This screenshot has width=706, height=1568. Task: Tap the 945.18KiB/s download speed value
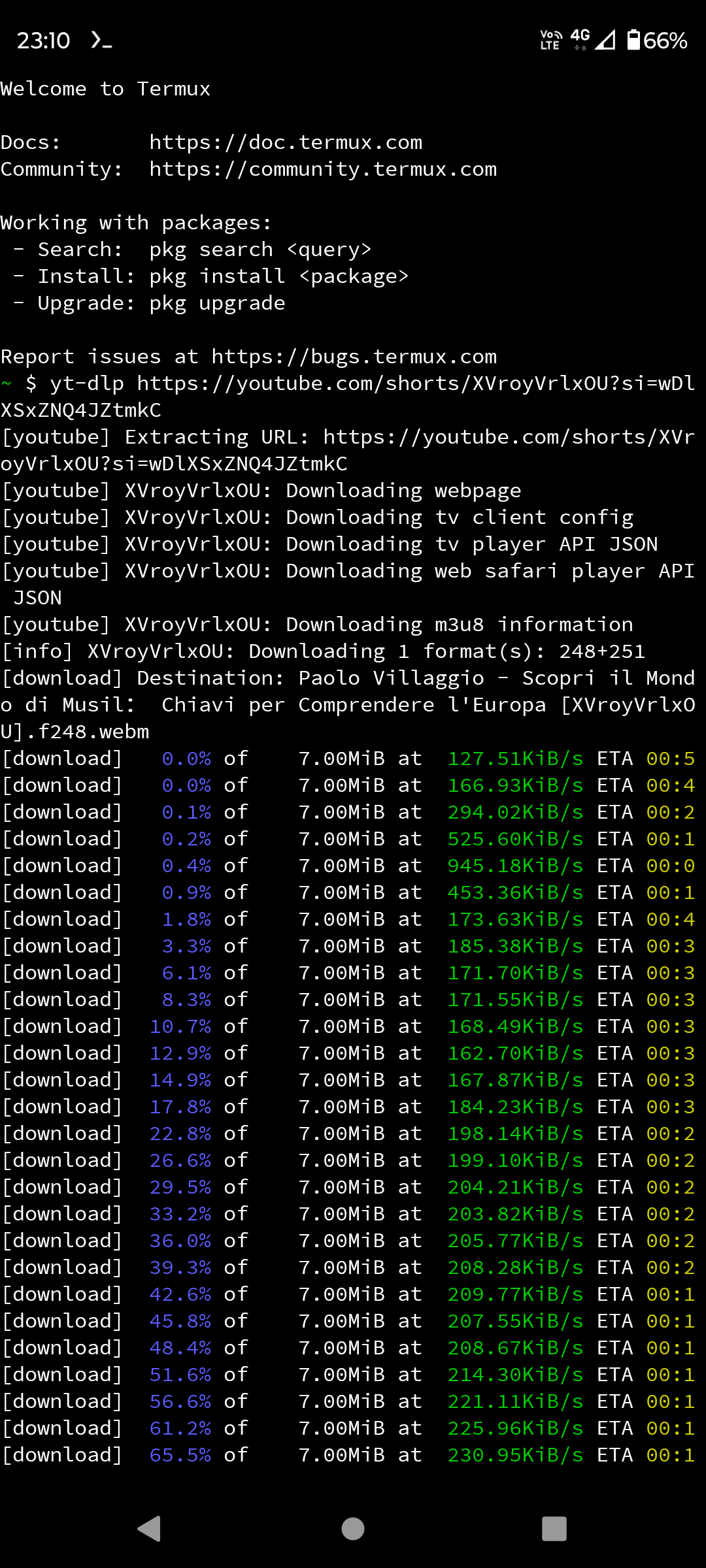[x=515, y=866]
